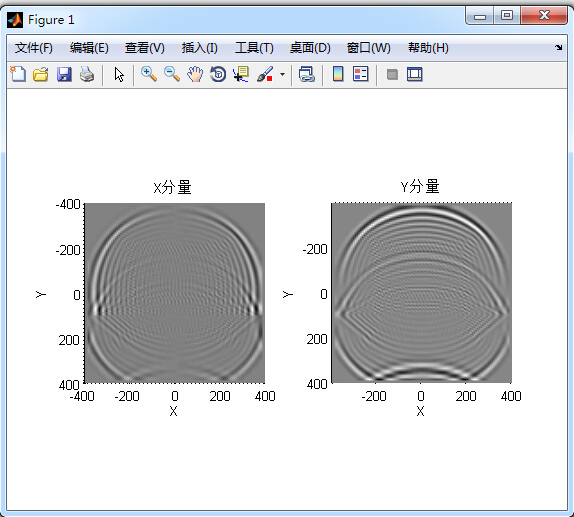Activate the Zoom In magnifier tool

(149, 74)
